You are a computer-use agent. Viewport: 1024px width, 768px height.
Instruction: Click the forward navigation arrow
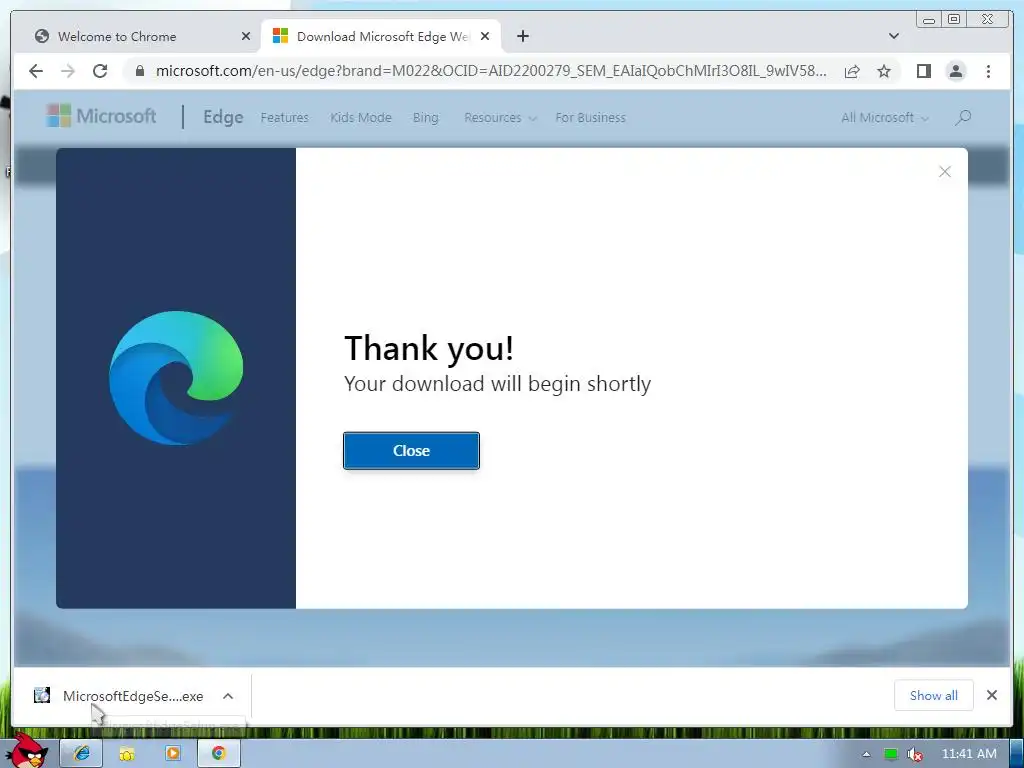pos(68,71)
